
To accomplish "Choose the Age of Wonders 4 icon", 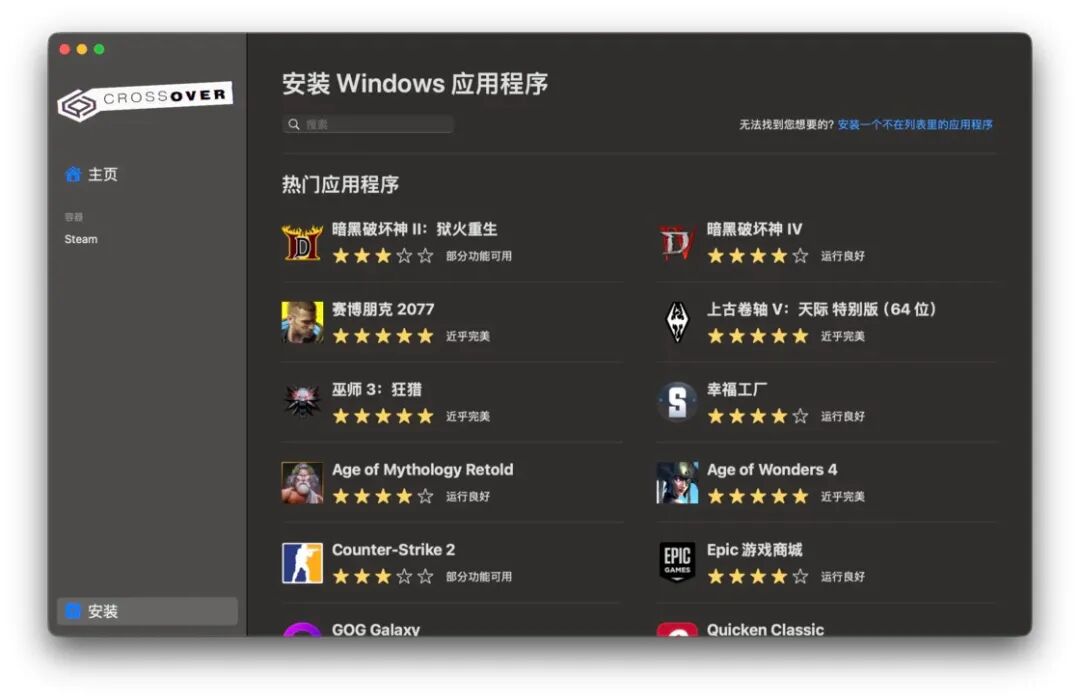I will [x=677, y=483].
